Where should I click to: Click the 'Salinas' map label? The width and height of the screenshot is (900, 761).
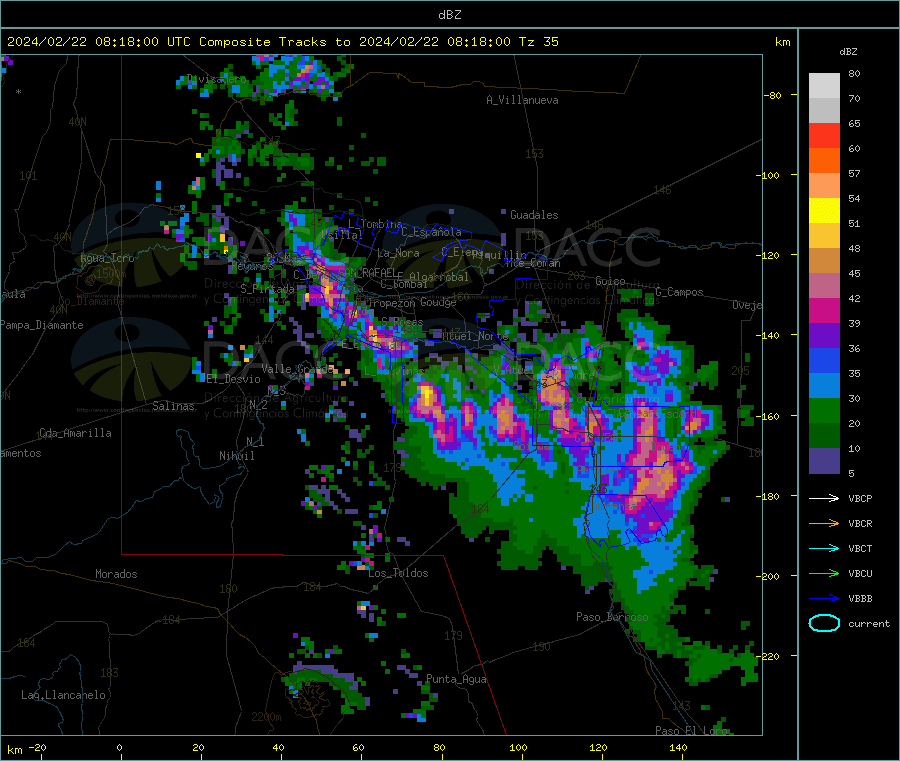173,406
